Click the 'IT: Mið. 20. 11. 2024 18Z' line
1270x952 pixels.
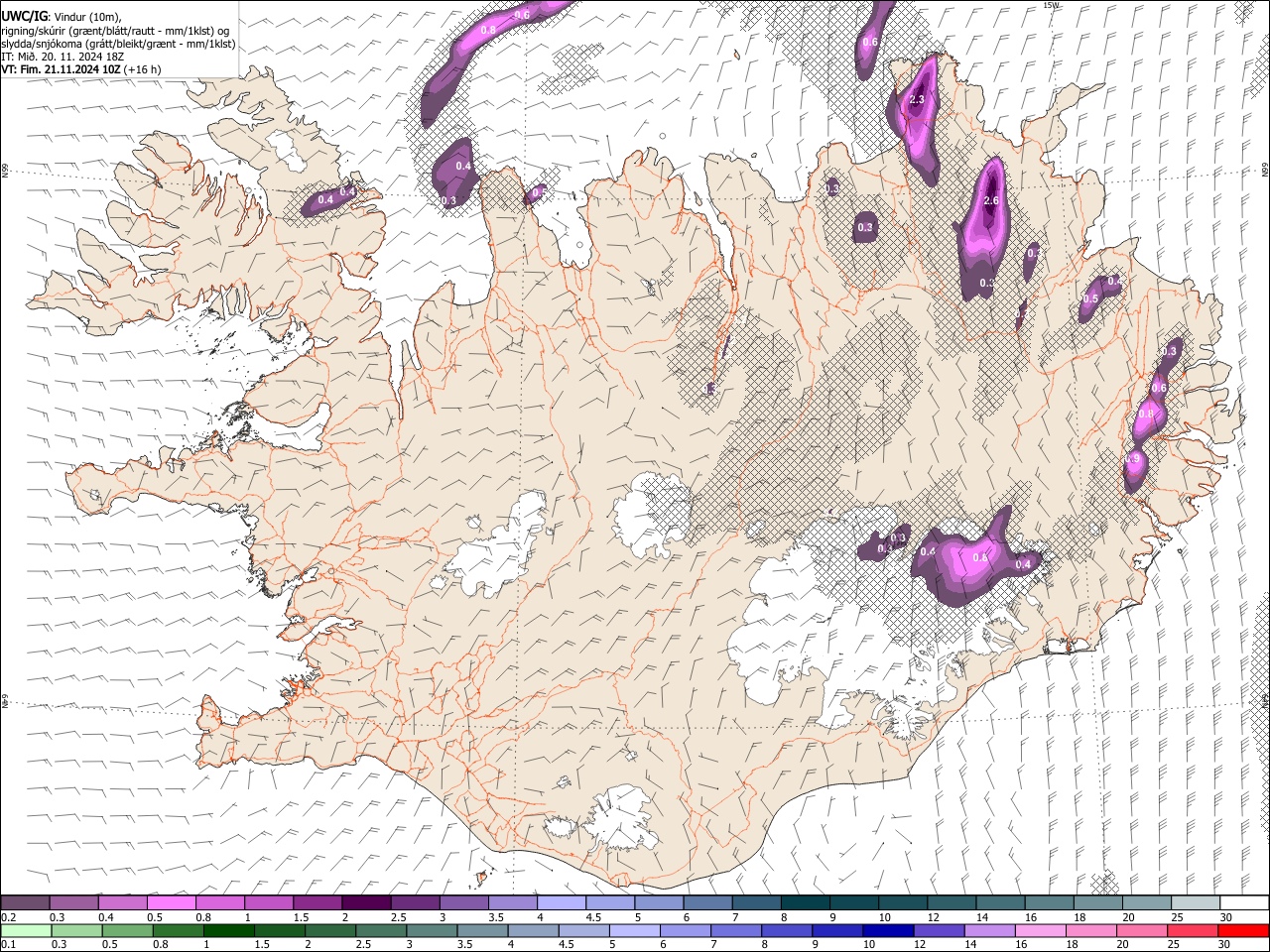click(x=63, y=57)
